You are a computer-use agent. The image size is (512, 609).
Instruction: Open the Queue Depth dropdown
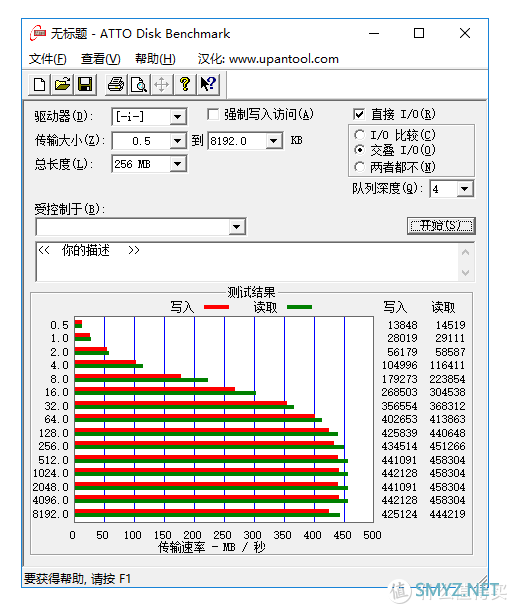point(465,189)
